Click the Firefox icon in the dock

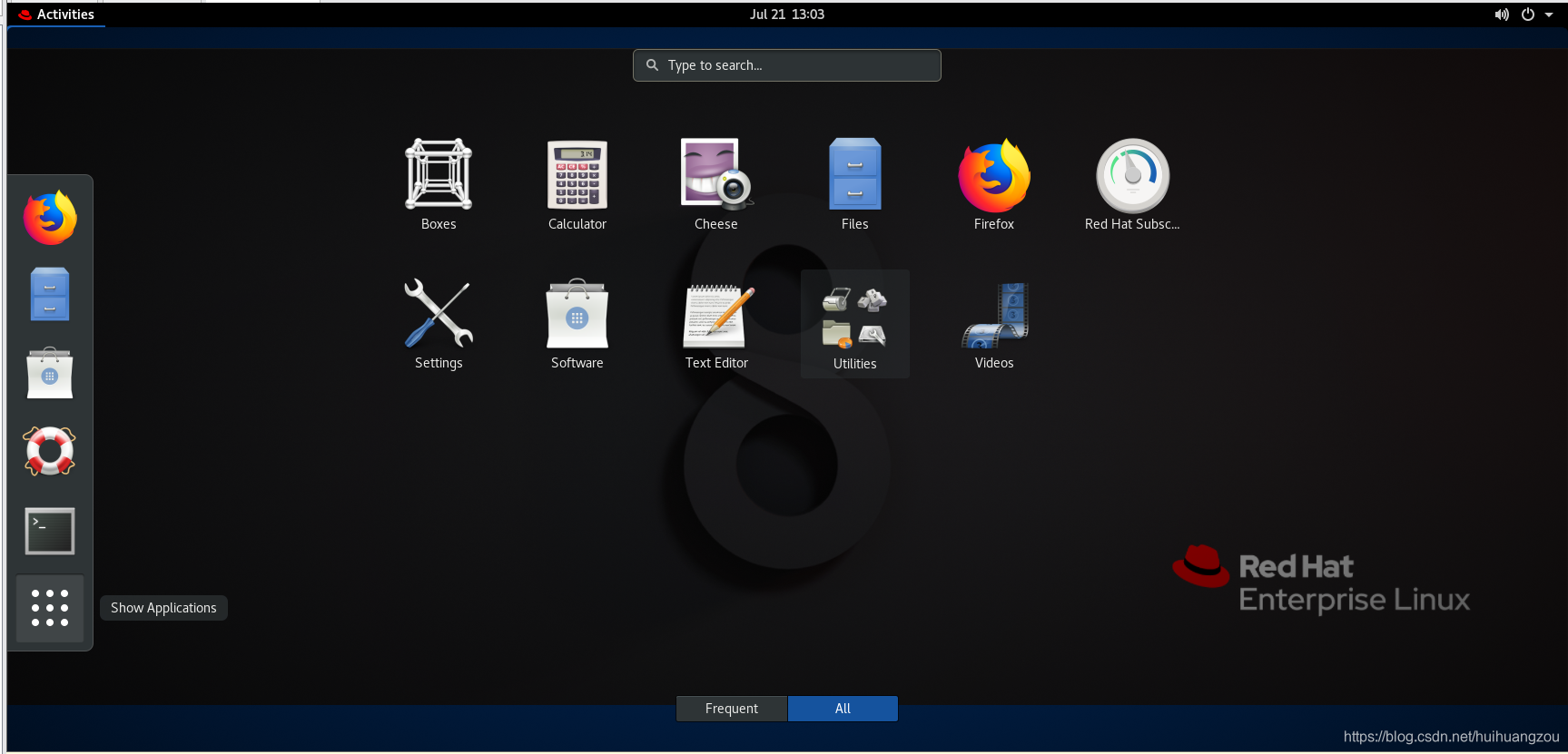point(50,218)
